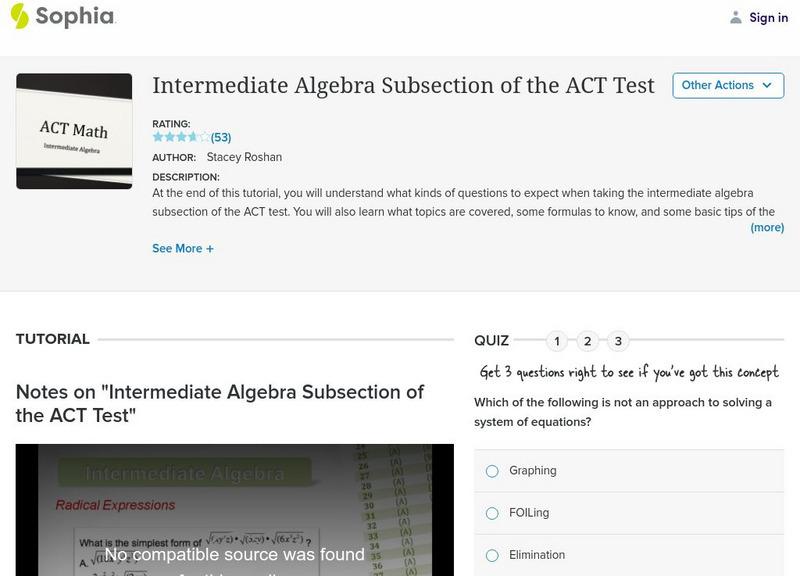The width and height of the screenshot is (800, 576).
Task: Click the star rating icons
Action: [x=180, y=137]
